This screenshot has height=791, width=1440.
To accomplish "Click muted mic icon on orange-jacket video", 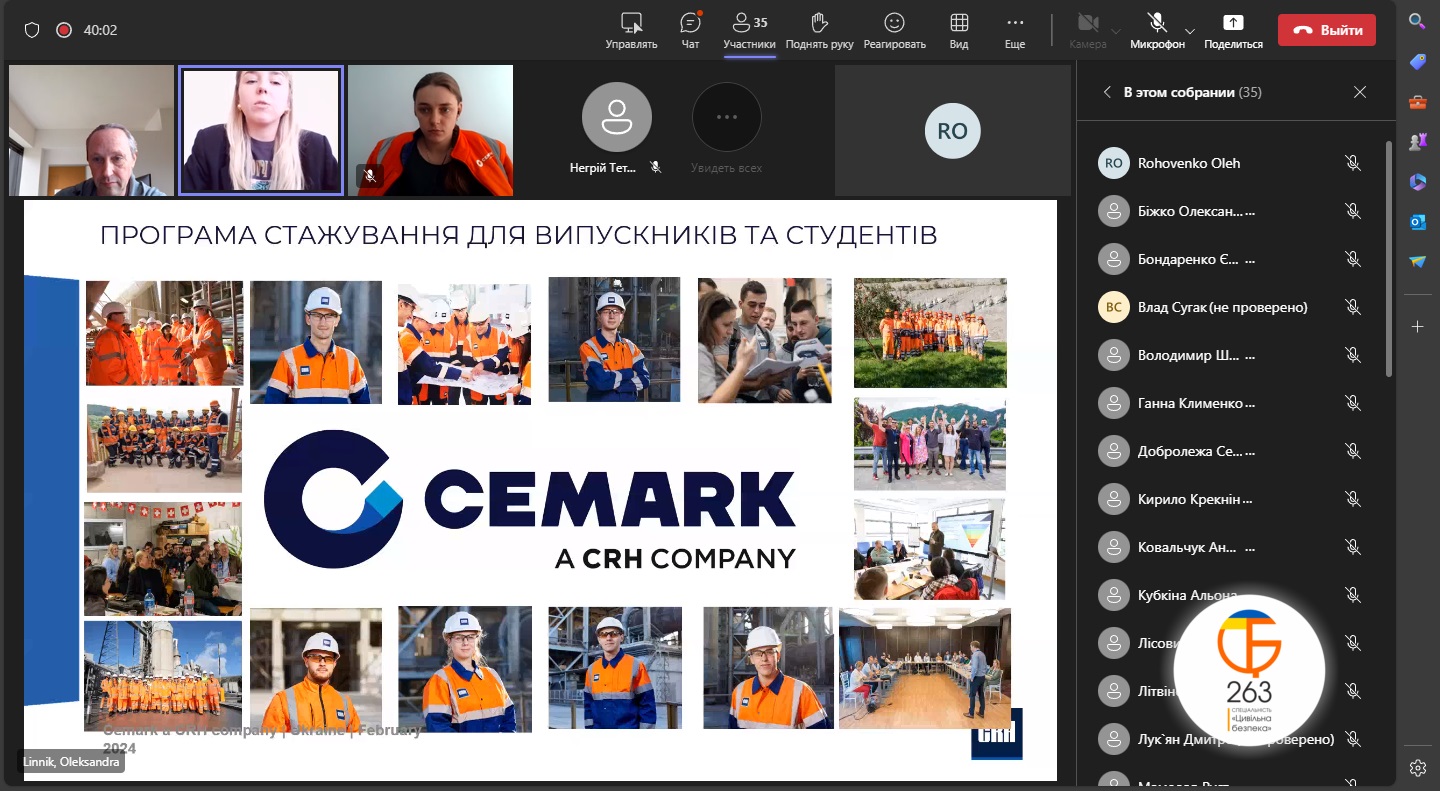I will [369, 175].
